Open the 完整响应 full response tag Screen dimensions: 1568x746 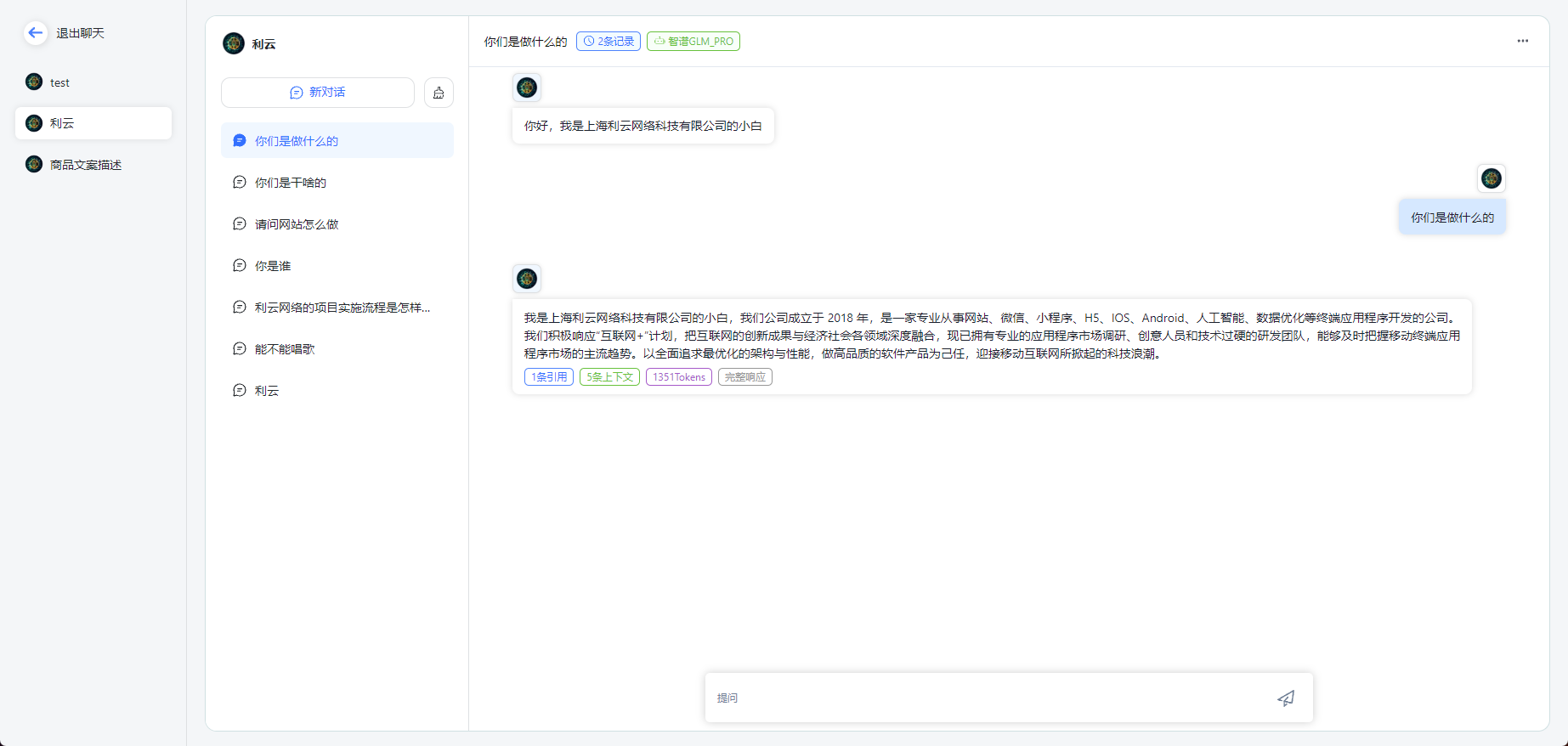click(745, 376)
